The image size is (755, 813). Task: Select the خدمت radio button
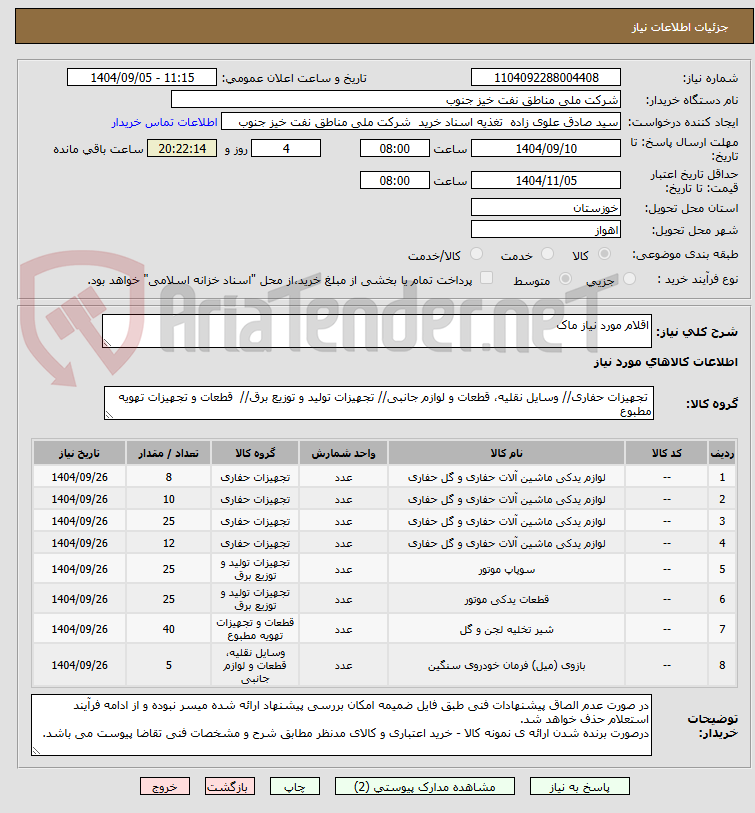[547, 254]
